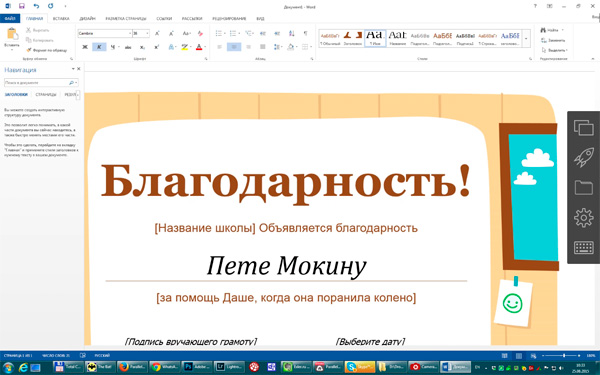Show paragraph marks (¶) icon

click(305, 34)
